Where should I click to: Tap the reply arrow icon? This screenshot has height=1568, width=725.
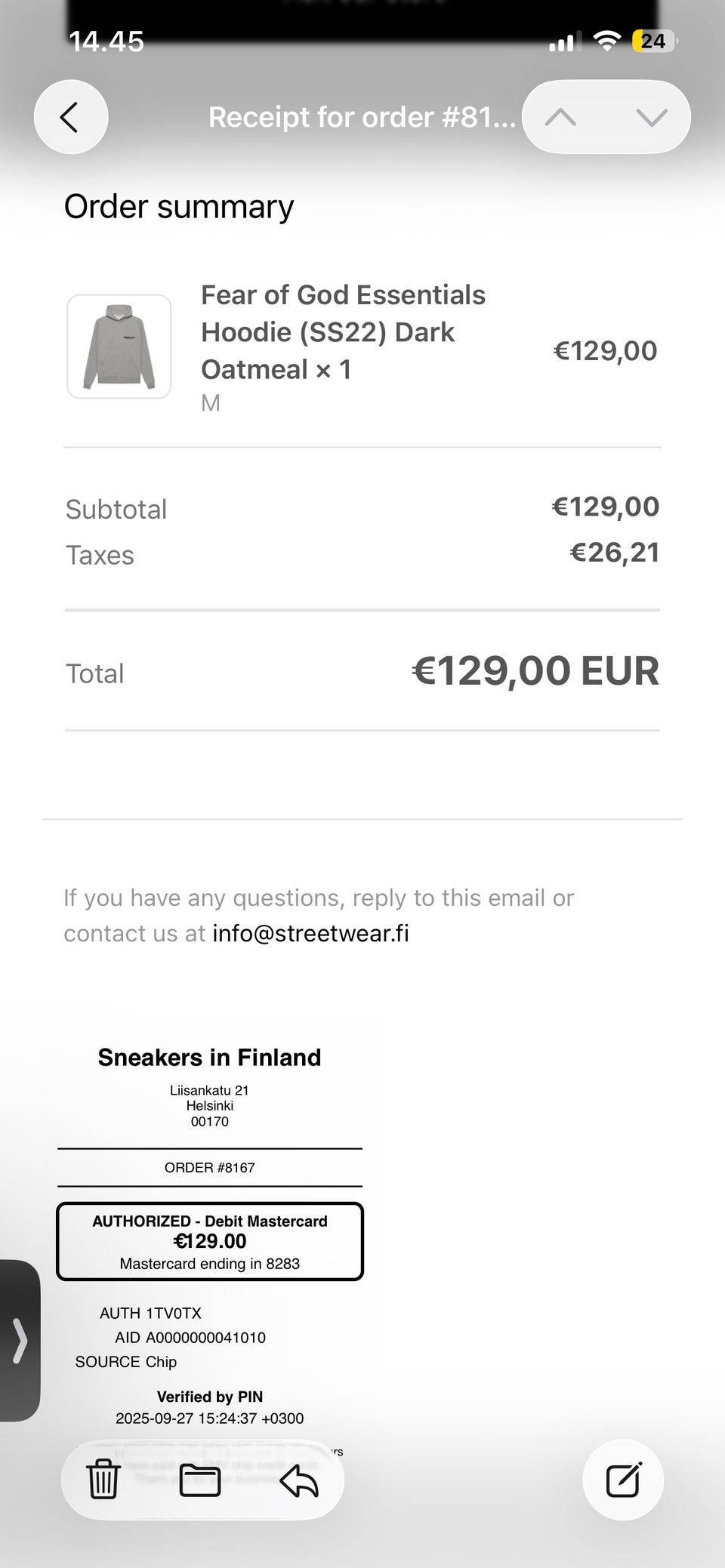pos(299,1480)
